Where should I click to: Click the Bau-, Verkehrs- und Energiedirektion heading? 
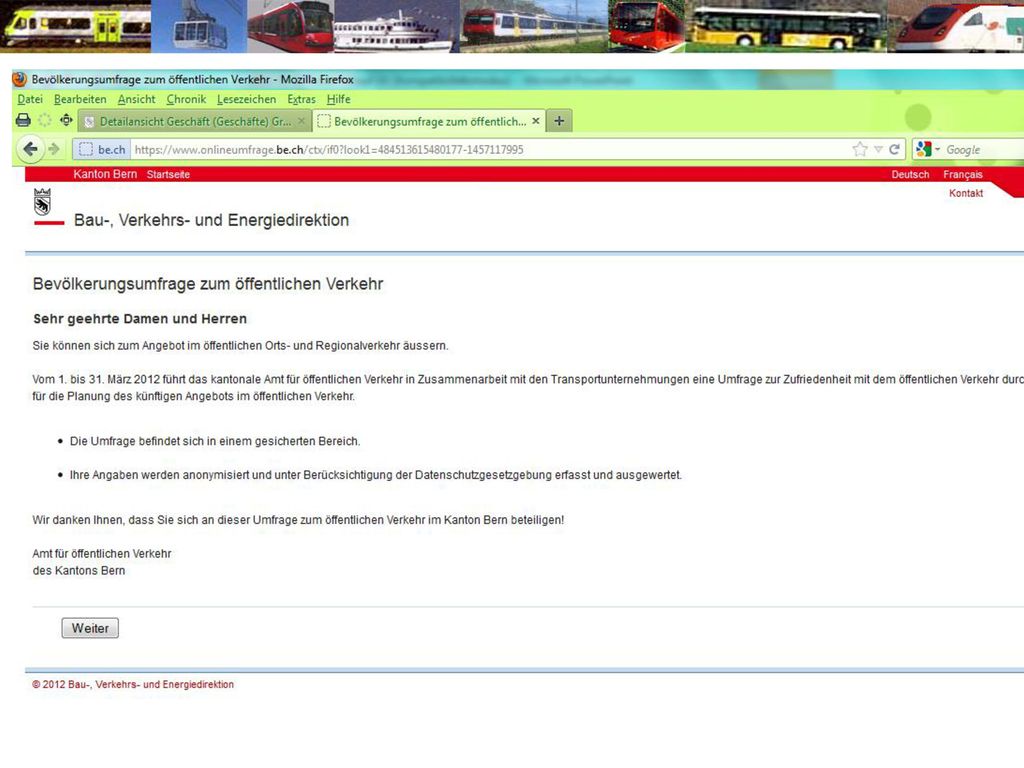211,220
